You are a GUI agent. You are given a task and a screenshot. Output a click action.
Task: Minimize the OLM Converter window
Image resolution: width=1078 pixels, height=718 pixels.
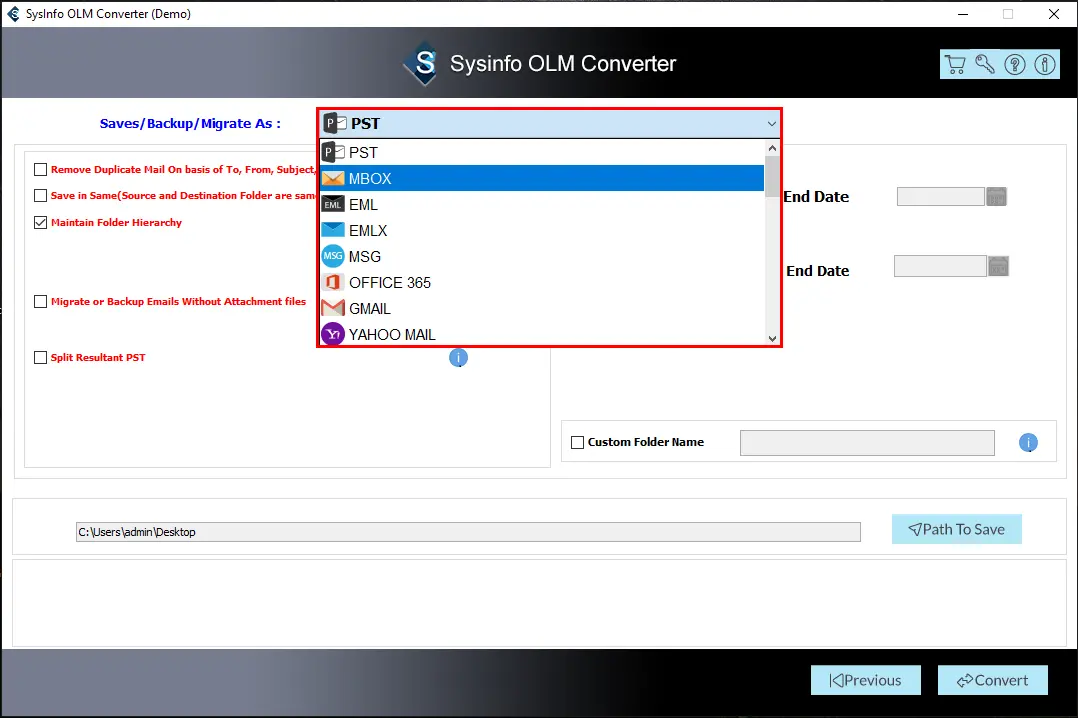click(962, 14)
